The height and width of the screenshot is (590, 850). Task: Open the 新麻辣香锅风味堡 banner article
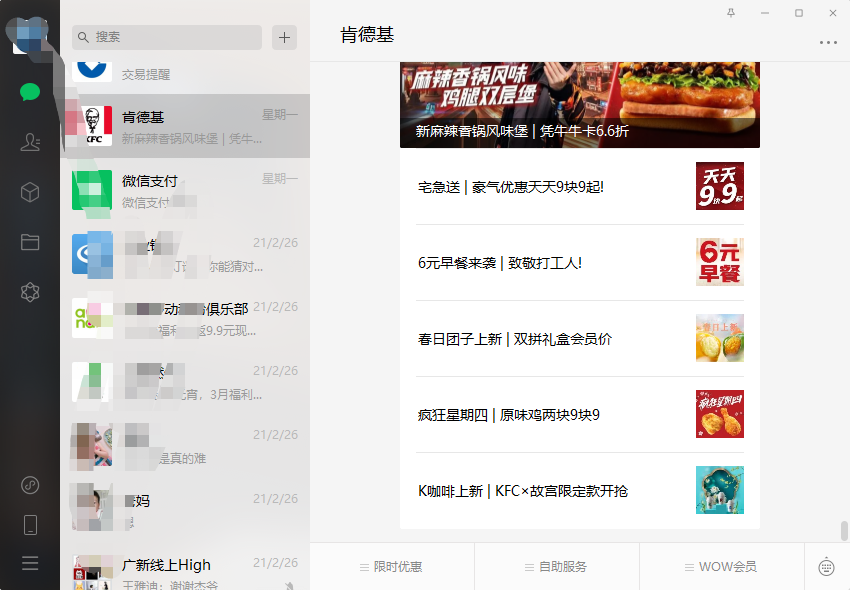point(579,105)
